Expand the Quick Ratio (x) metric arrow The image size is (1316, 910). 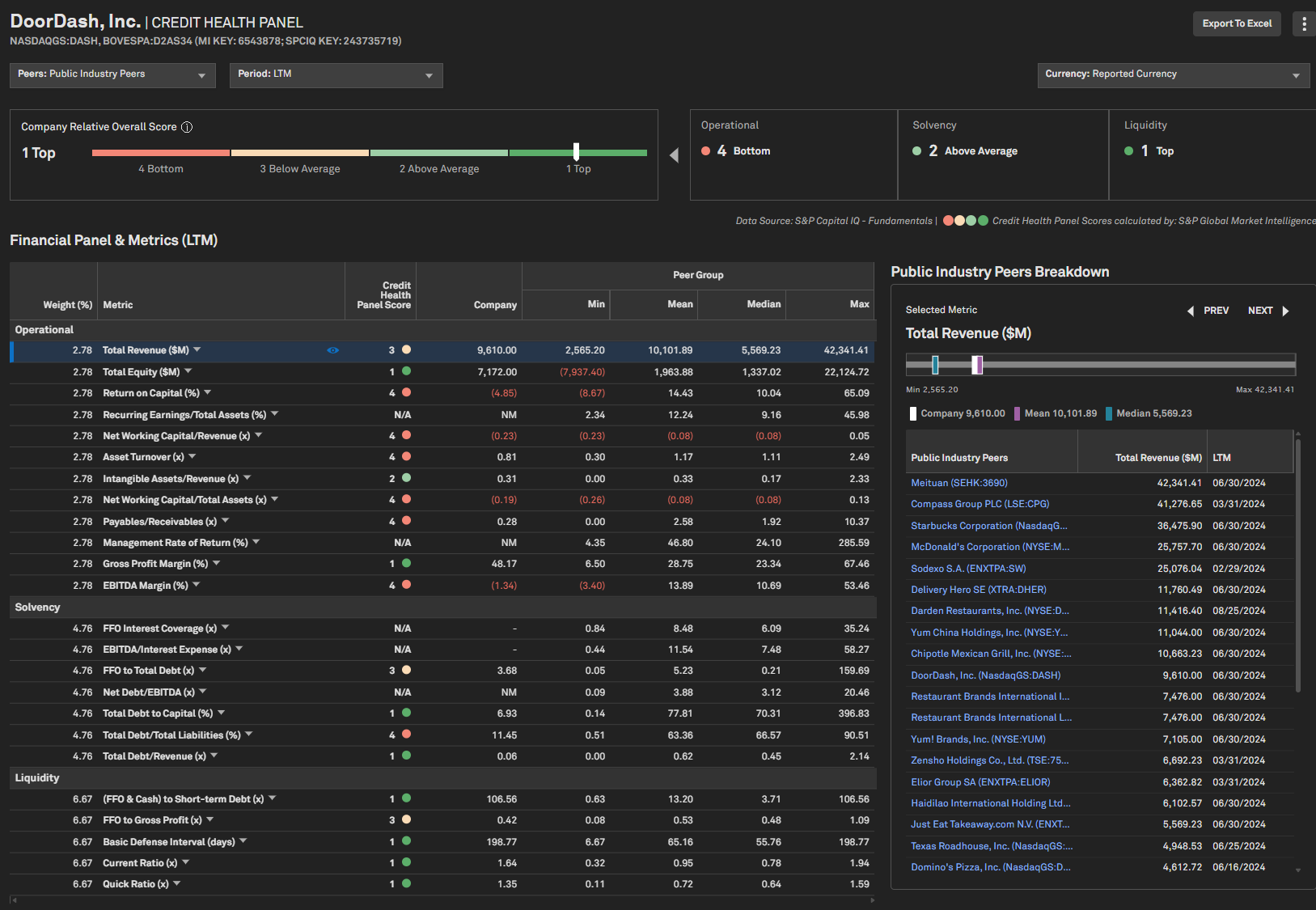tap(177, 883)
